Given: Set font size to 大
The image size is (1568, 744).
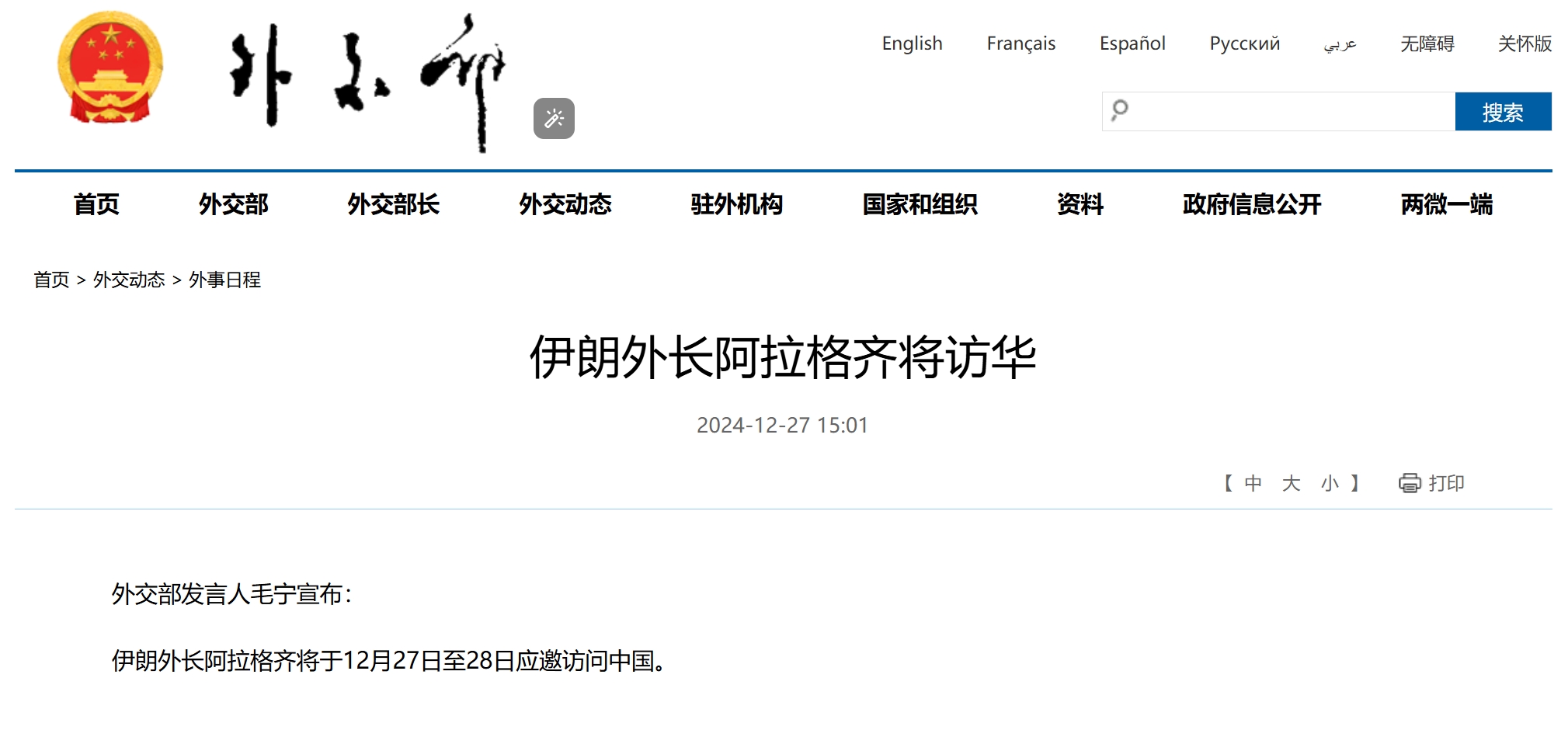Looking at the screenshot, I should click(x=1291, y=483).
